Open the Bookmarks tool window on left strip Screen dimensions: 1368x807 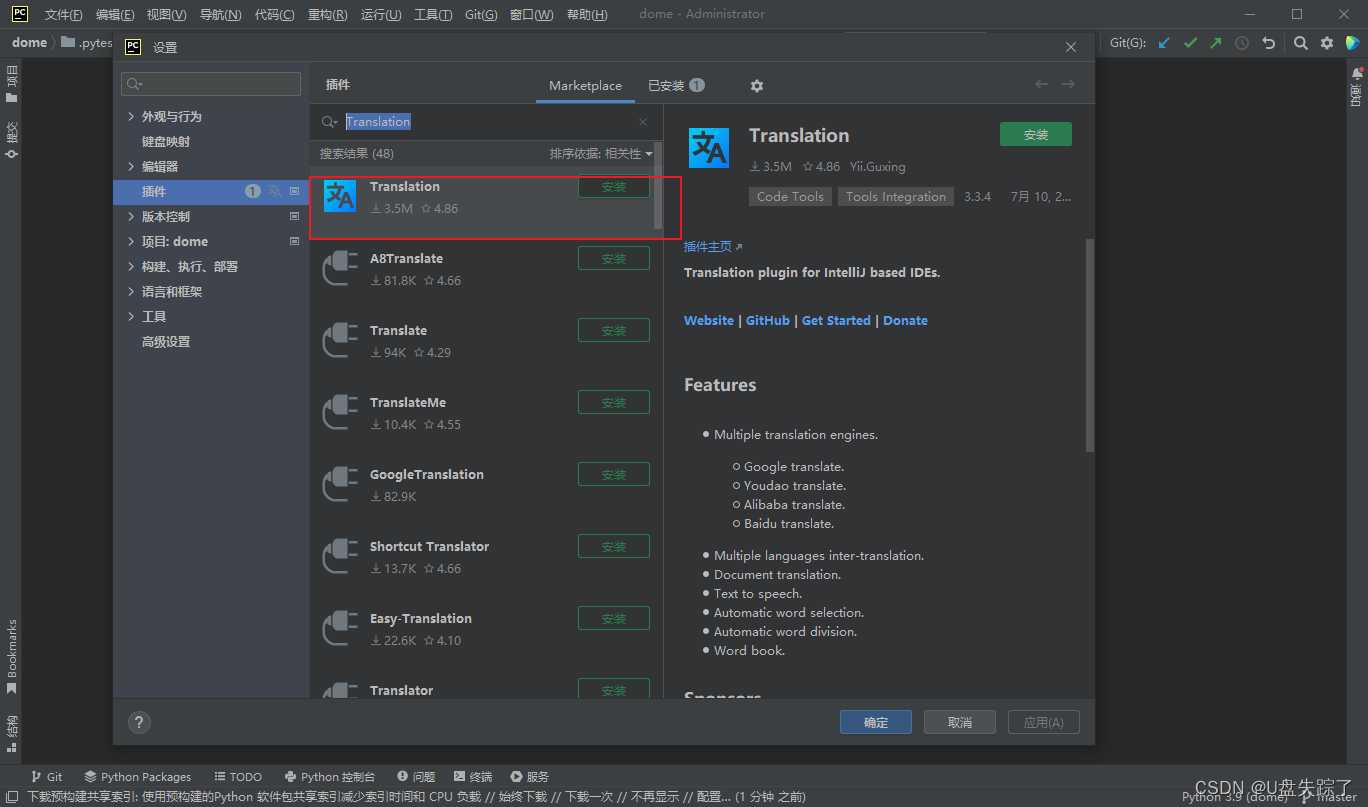[x=12, y=656]
